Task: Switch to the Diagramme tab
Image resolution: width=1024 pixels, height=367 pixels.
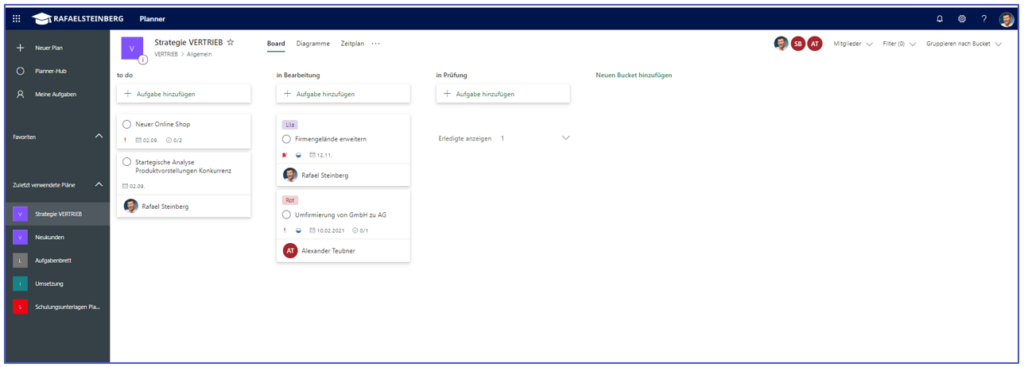Action: [x=313, y=43]
